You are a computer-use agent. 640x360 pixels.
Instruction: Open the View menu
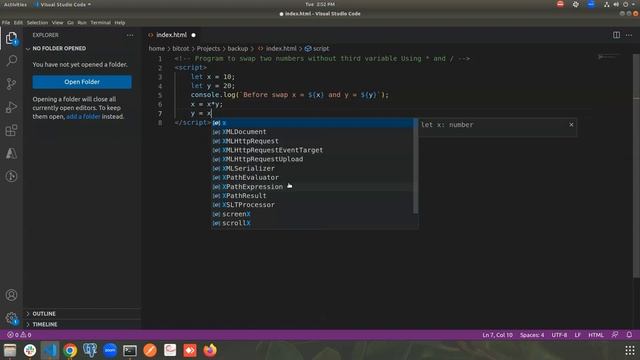click(58, 22)
